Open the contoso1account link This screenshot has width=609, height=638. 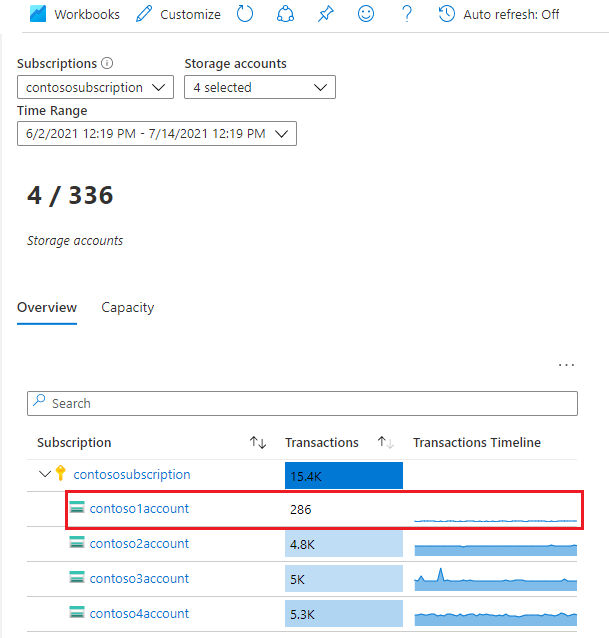click(139, 508)
